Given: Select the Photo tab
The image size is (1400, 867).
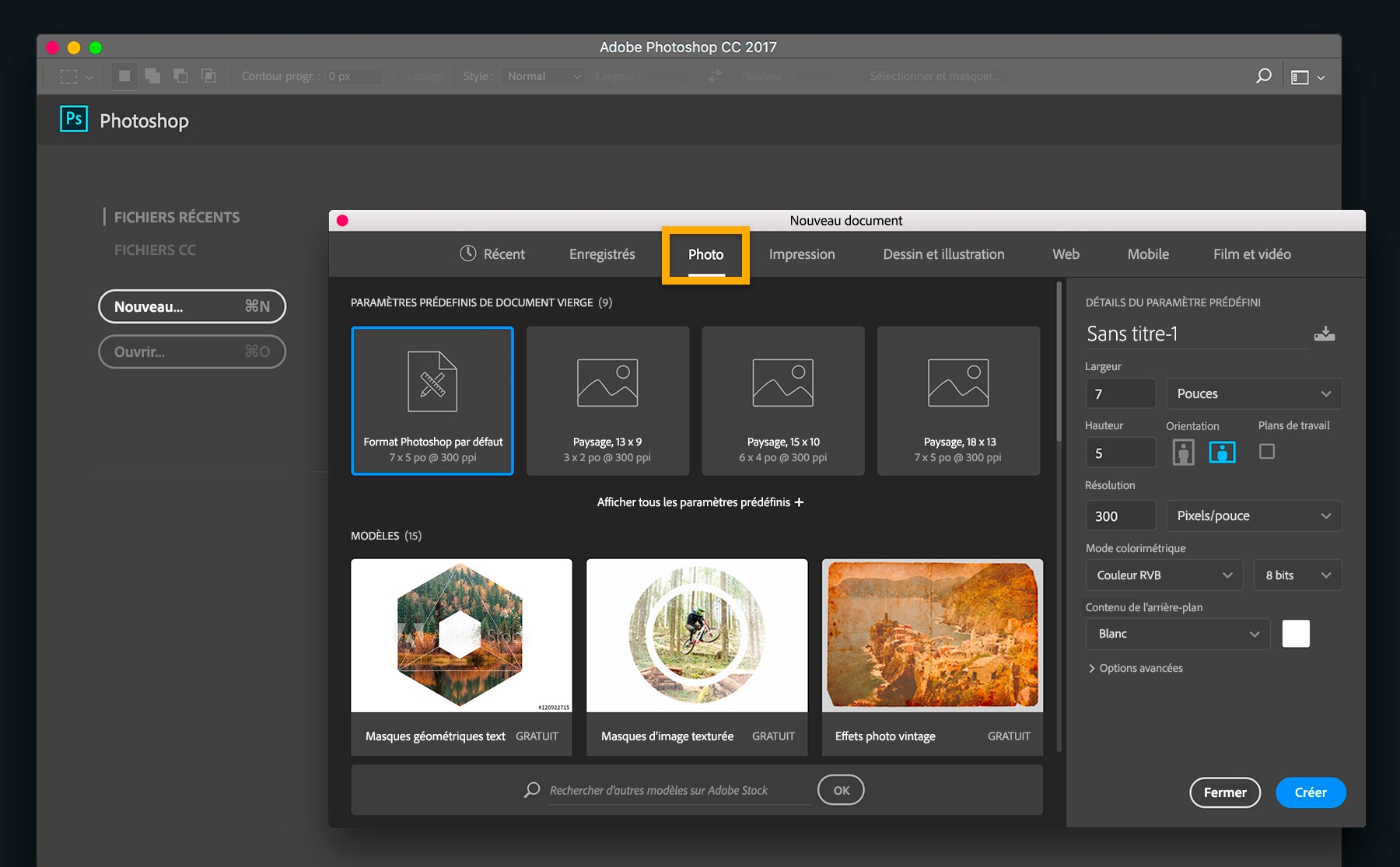Looking at the screenshot, I should point(705,254).
